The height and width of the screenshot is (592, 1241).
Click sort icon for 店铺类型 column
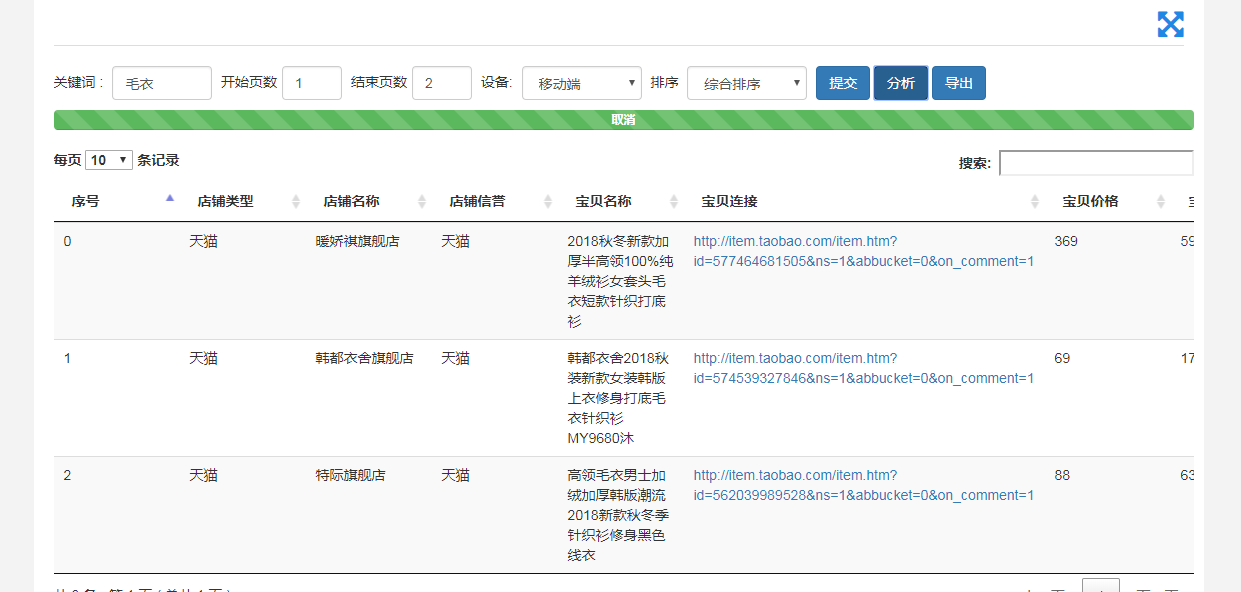(295, 202)
